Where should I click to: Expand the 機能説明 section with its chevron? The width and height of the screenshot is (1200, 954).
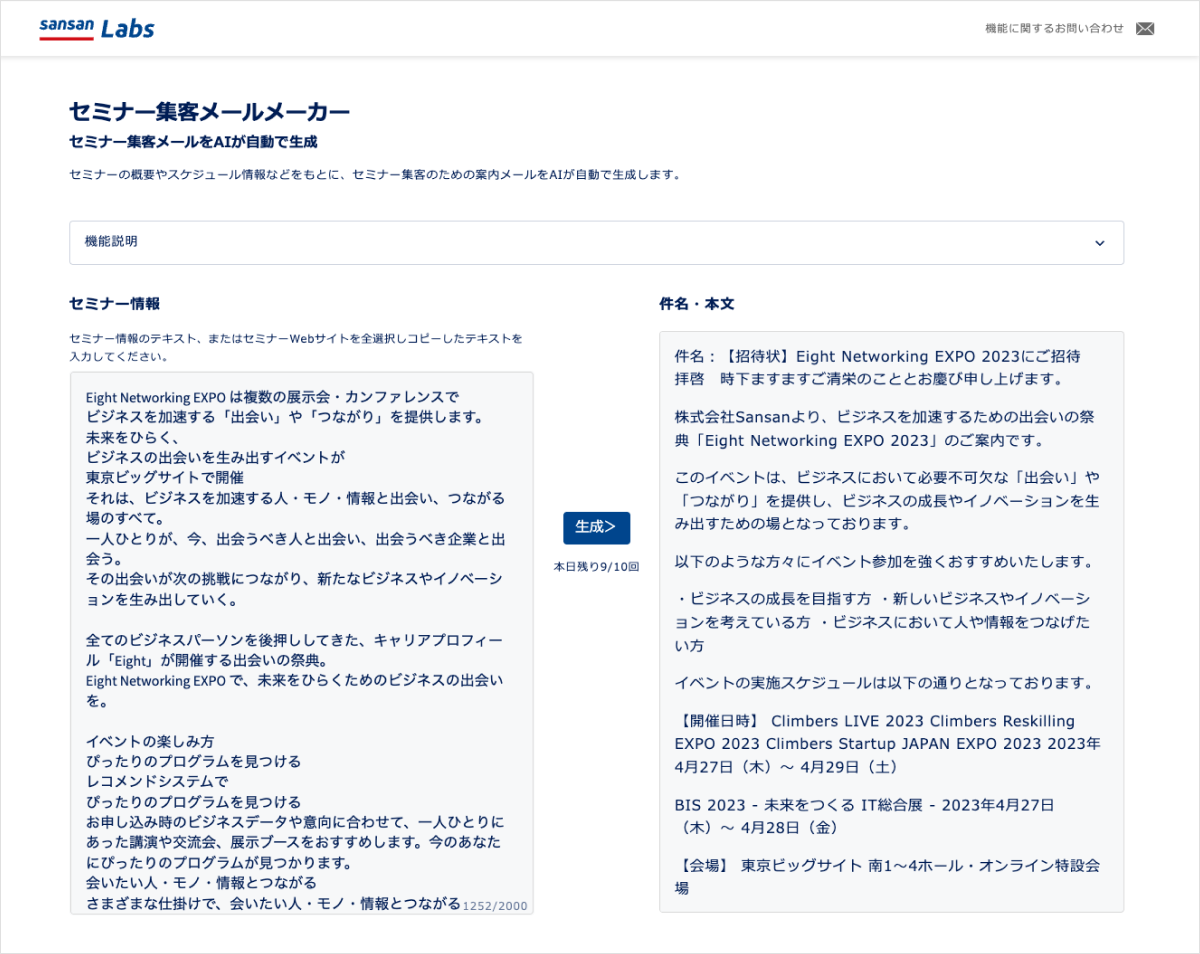tap(1100, 243)
